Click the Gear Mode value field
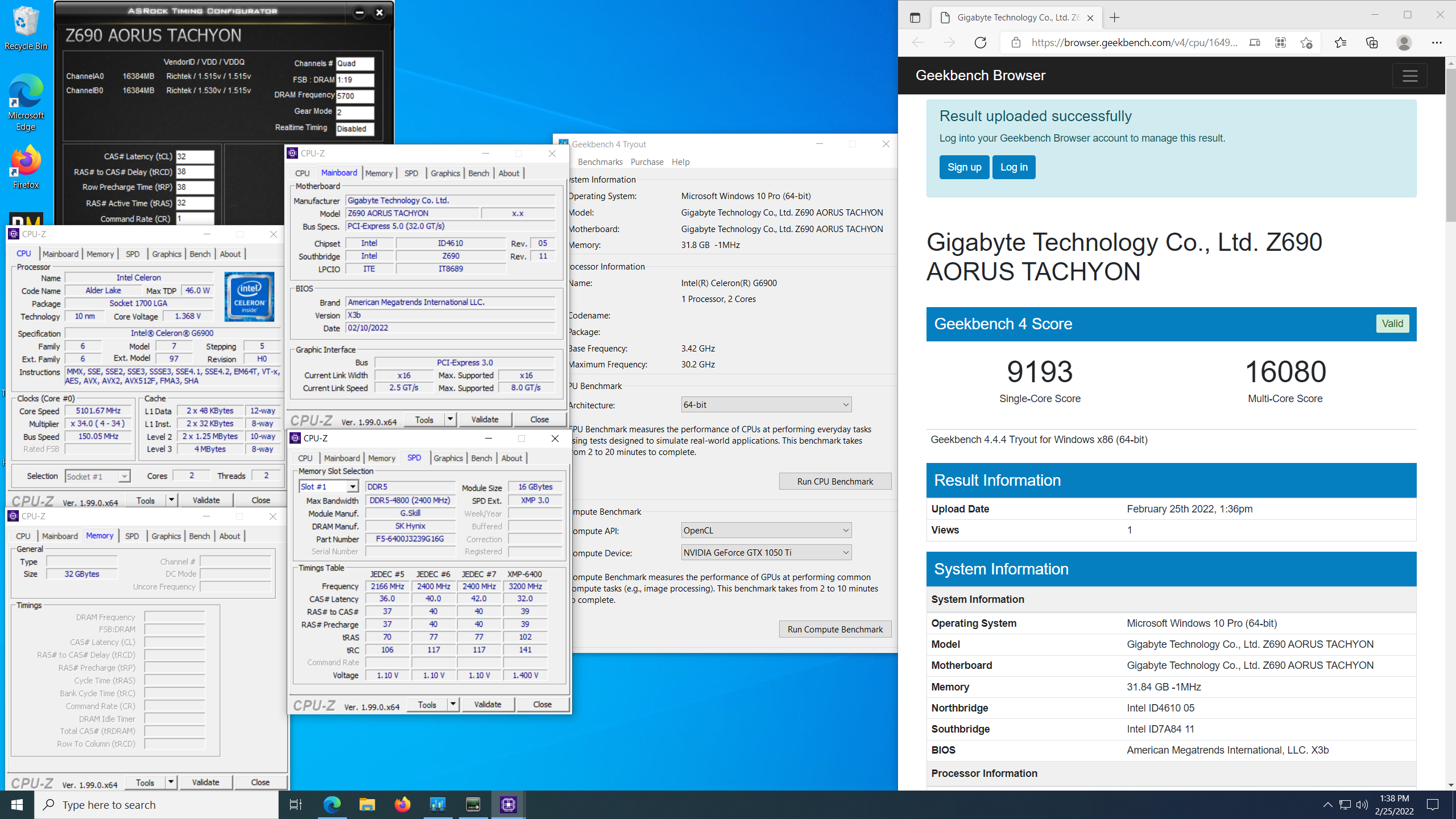The height and width of the screenshot is (819, 1456). coord(355,112)
